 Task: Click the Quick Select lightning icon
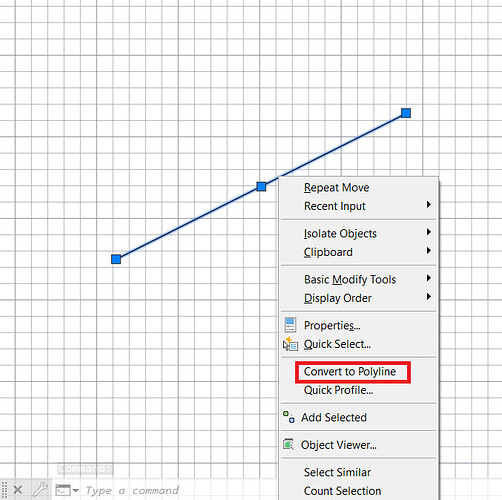pyautogui.click(x=290, y=344)
